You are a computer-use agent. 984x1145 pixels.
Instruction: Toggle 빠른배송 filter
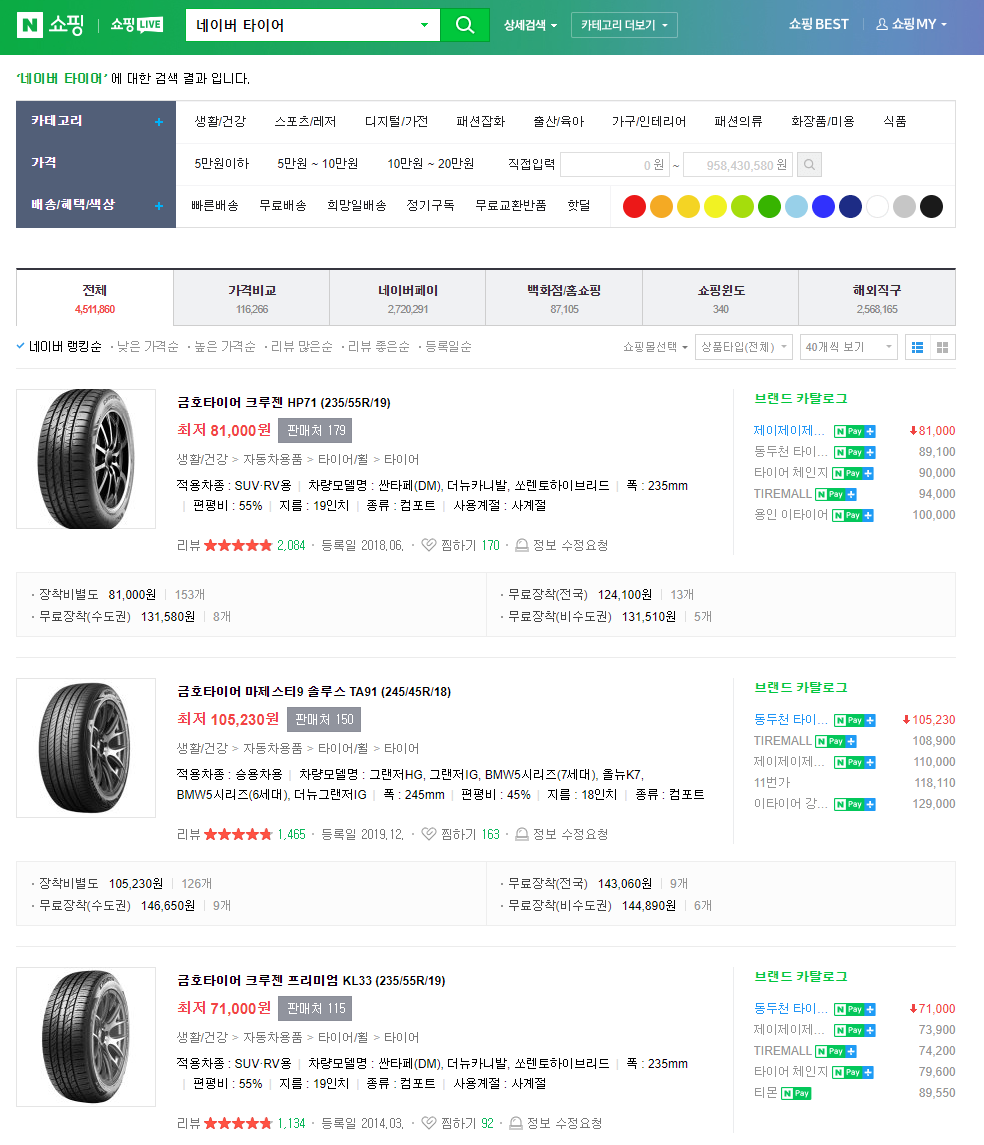(x=215, y=206)
